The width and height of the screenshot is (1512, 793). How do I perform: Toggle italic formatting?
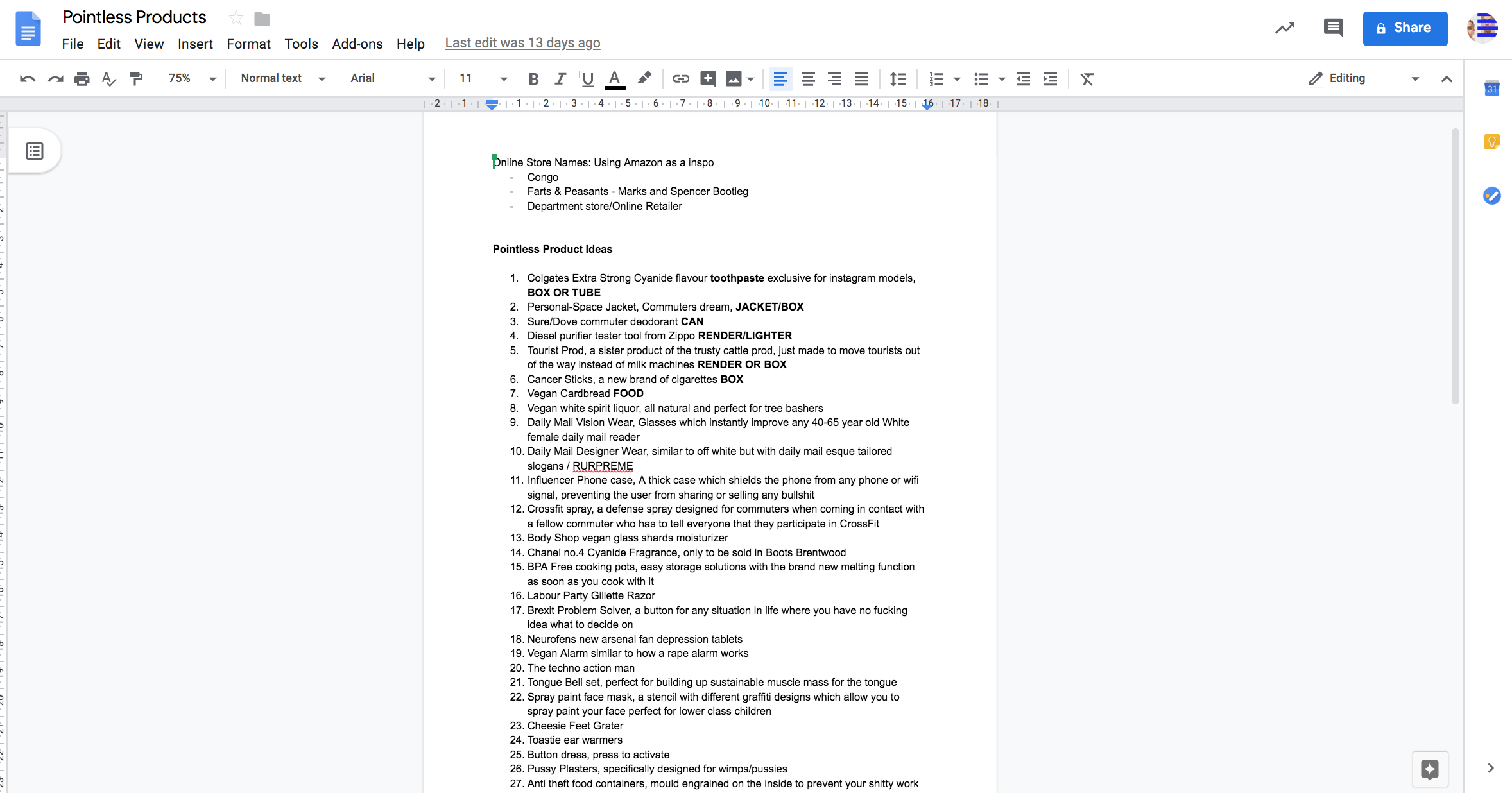pyautogui.click(x=560, y=79)
